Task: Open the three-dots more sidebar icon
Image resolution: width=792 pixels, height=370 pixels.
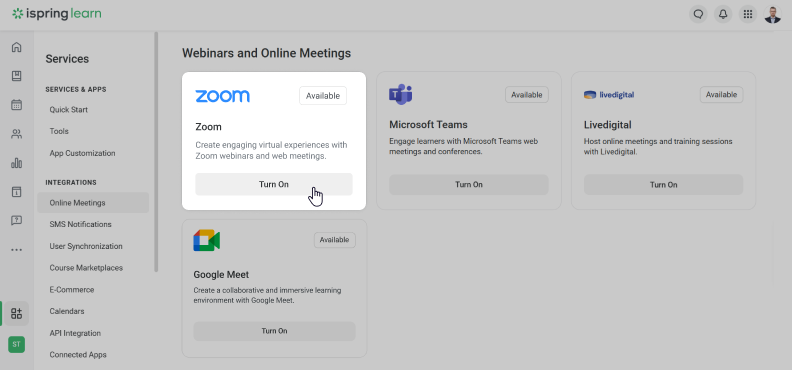Action: click(x=17, y=249)
